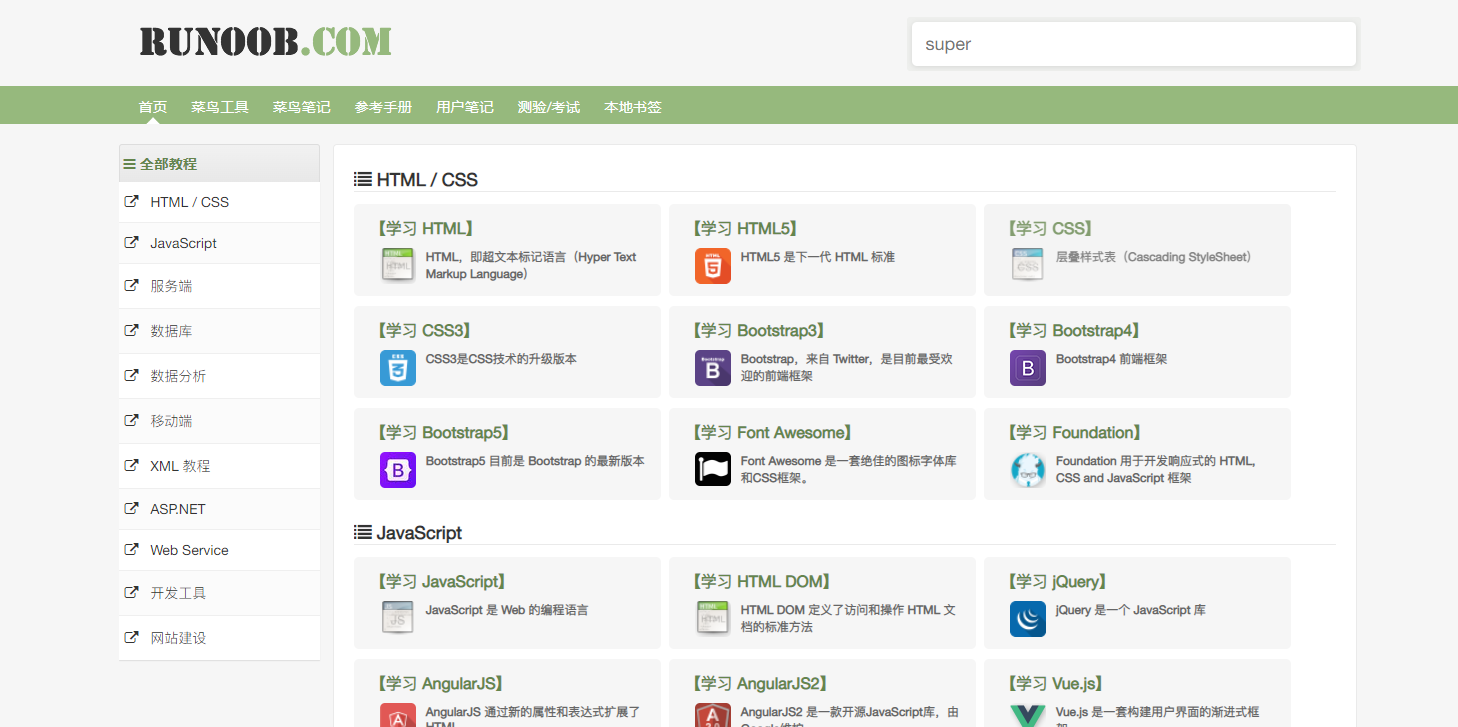Click the jQuery blue wave icon
The width and height of the screenshot is (1458, 727).
[x=1028, y=618]
